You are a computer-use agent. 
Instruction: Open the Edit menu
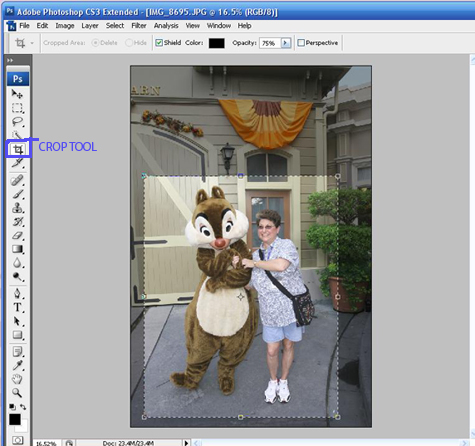click(42, 26)
